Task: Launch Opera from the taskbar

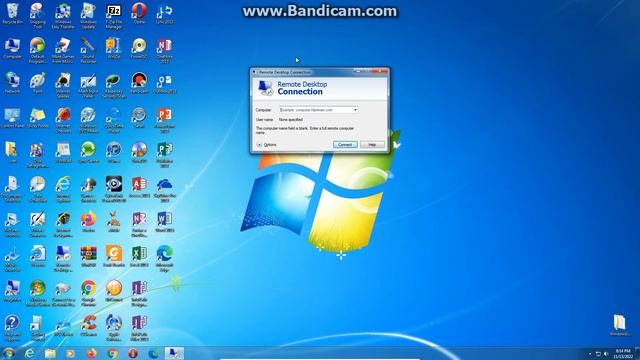Action: tap(133, 353)
